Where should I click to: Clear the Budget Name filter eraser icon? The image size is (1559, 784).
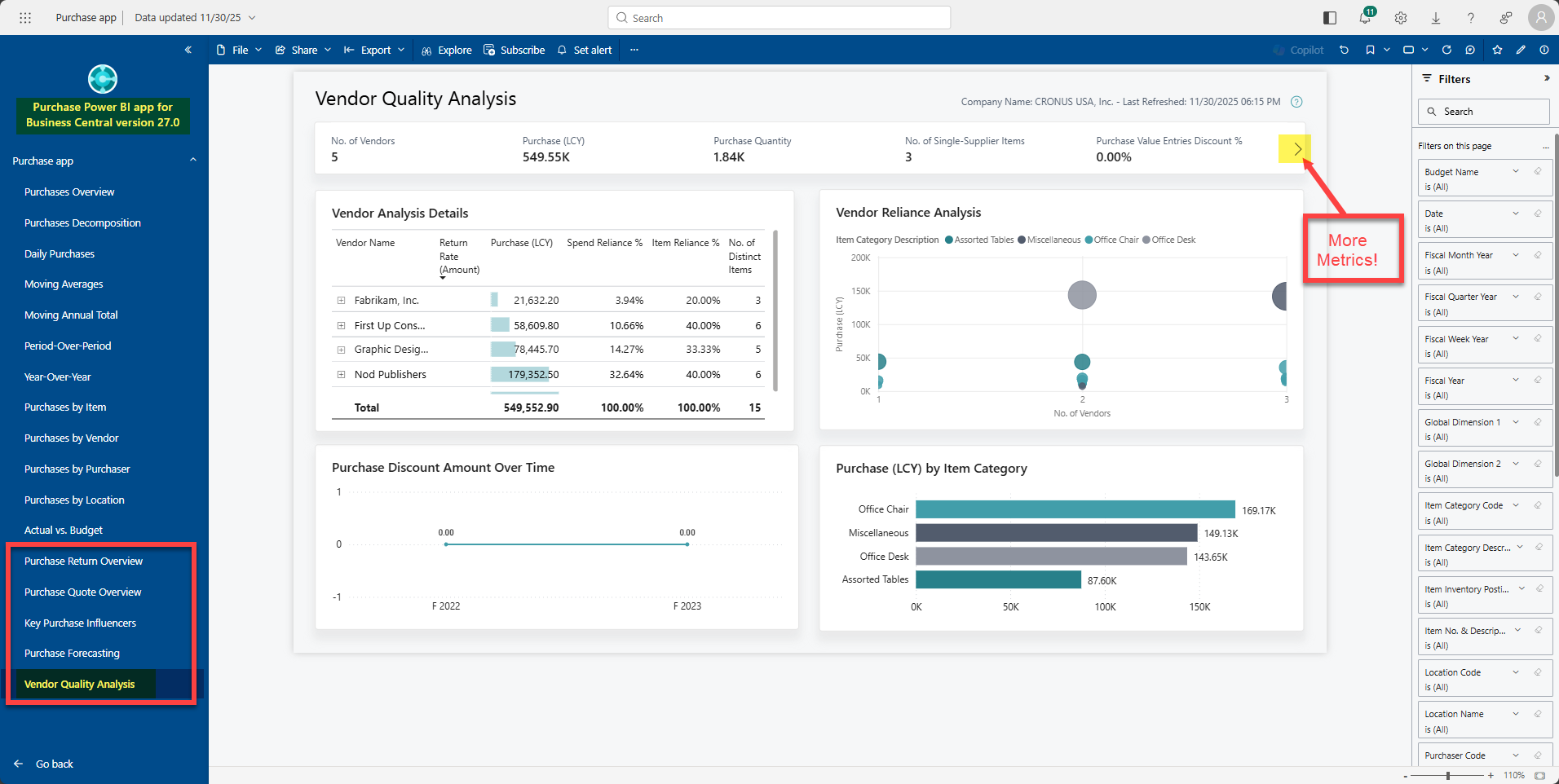click(1538, 171)
